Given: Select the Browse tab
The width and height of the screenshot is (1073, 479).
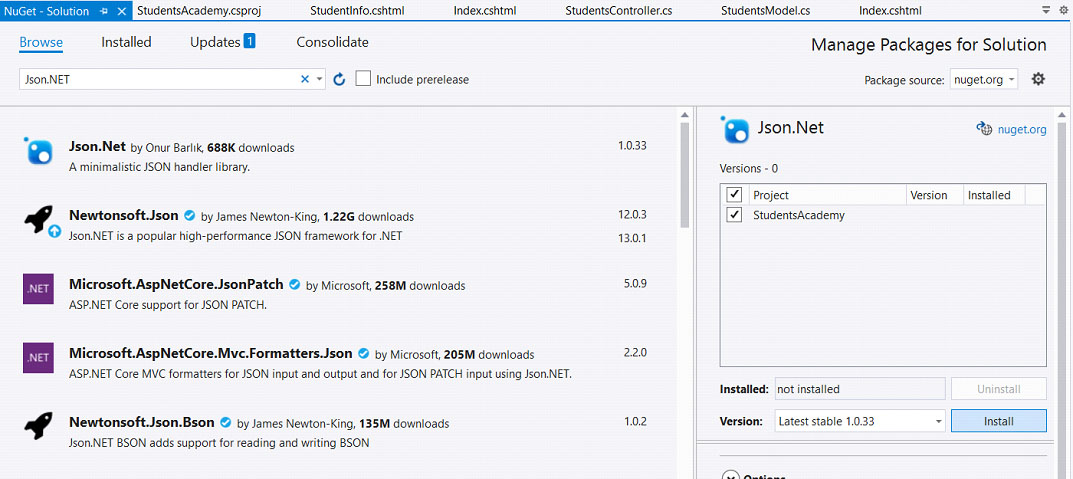Looking at the screenshot, I should [x=41, y=42].
